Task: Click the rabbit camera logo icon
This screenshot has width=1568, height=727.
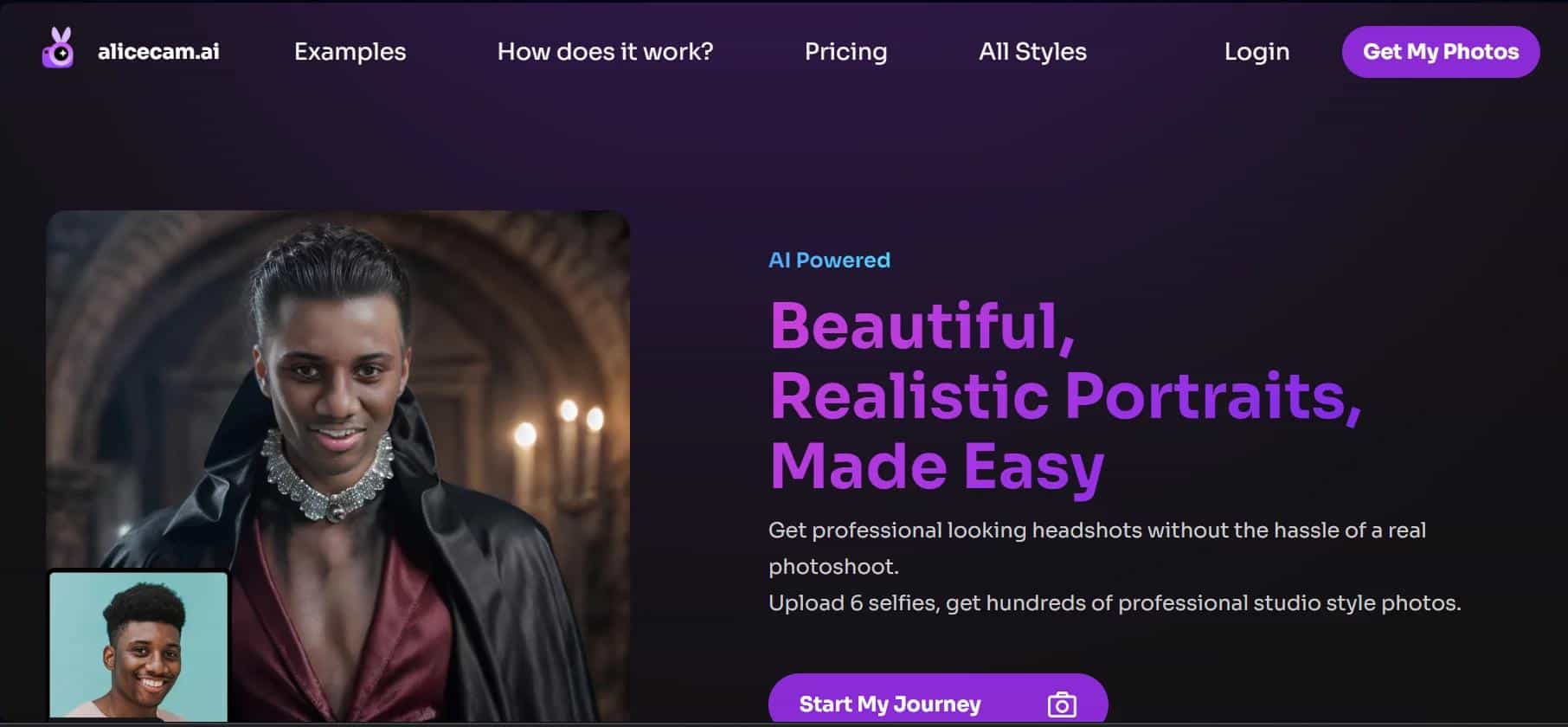Action: click(x=58, y=48)
